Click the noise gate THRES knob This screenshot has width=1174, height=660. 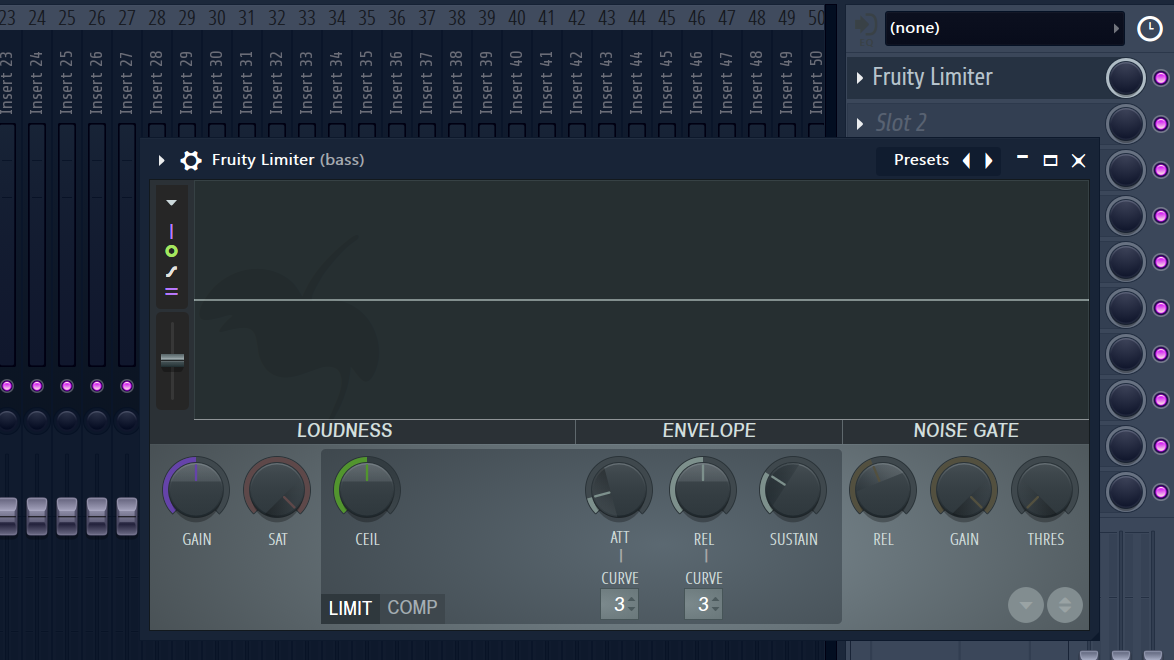(1045, 490)
